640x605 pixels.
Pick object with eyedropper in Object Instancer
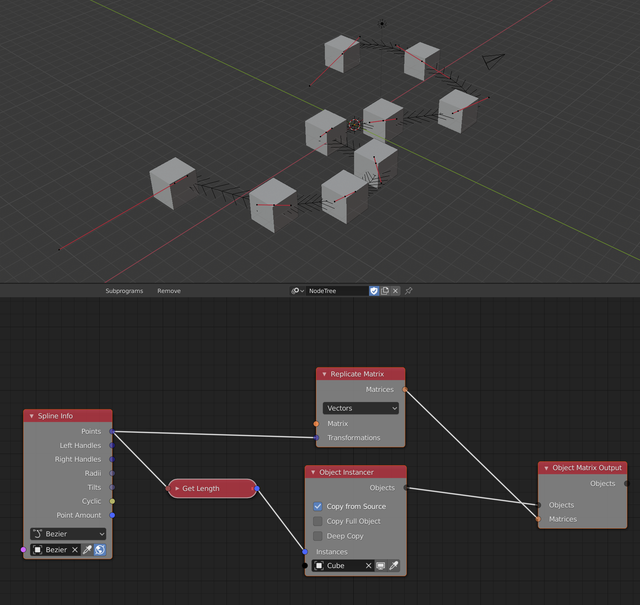pos(393,565)
